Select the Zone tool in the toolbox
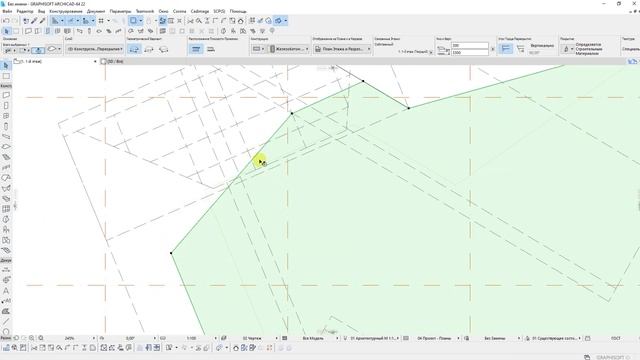The image size is (640, 360). click(x=6, y=240)
